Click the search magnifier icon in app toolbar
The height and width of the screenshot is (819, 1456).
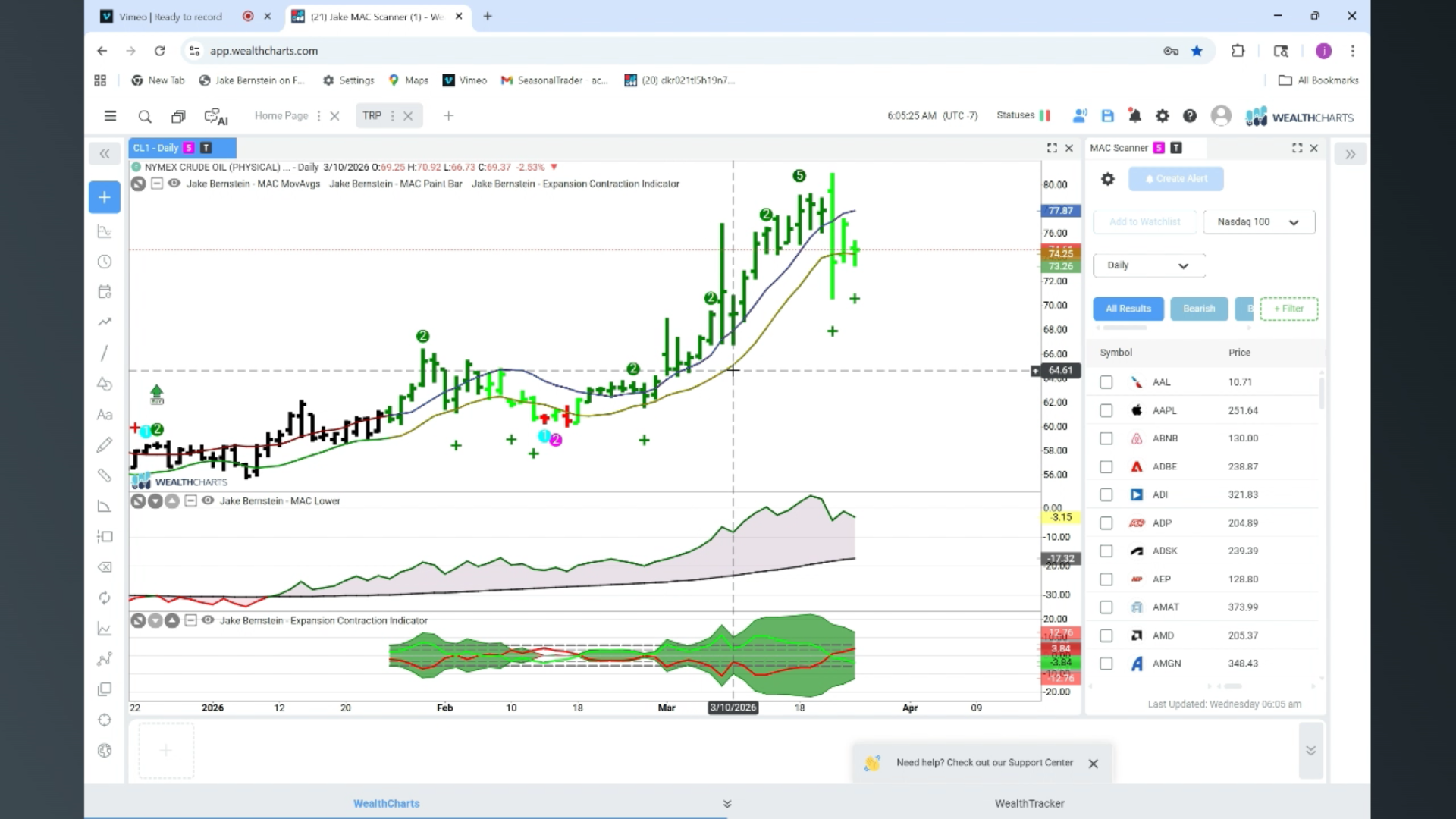point(145,116)
